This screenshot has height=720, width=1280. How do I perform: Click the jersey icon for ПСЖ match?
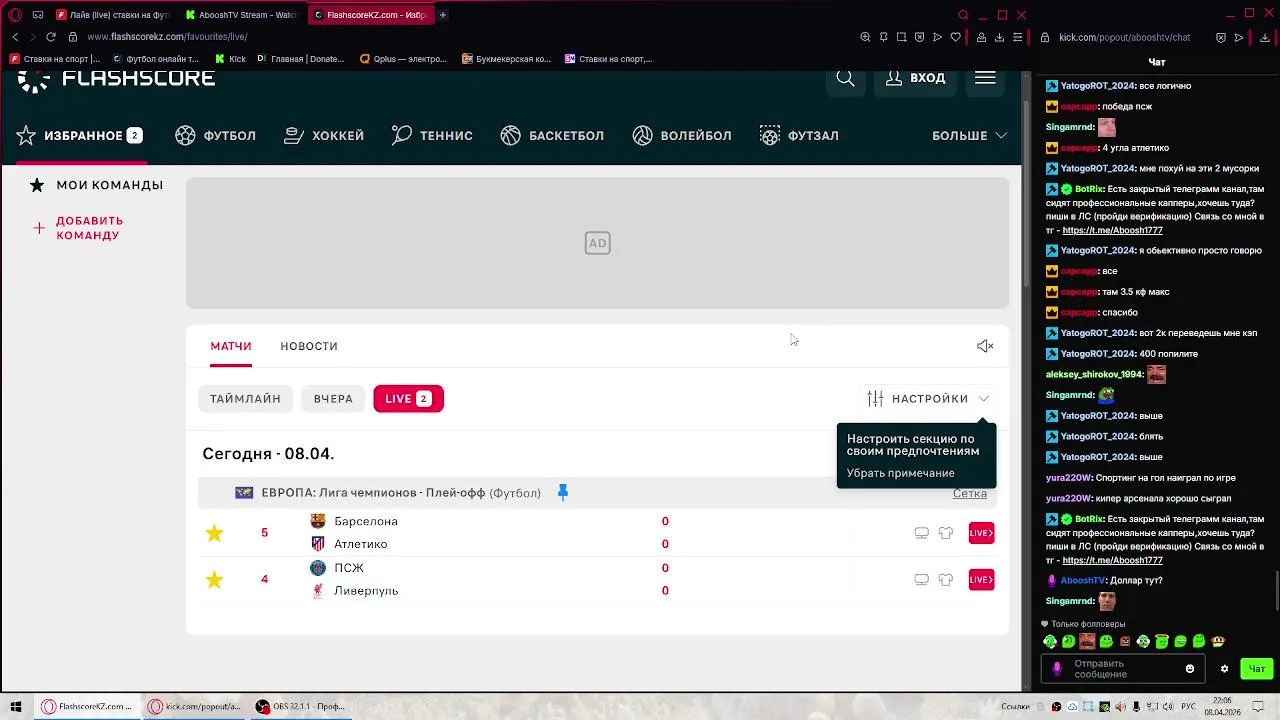(946, 580)
